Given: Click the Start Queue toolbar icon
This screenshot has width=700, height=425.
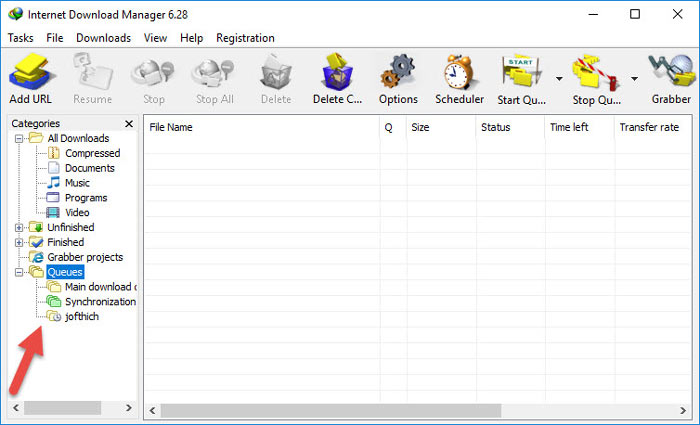Looking at the screenshot, I should pos(521,71).
